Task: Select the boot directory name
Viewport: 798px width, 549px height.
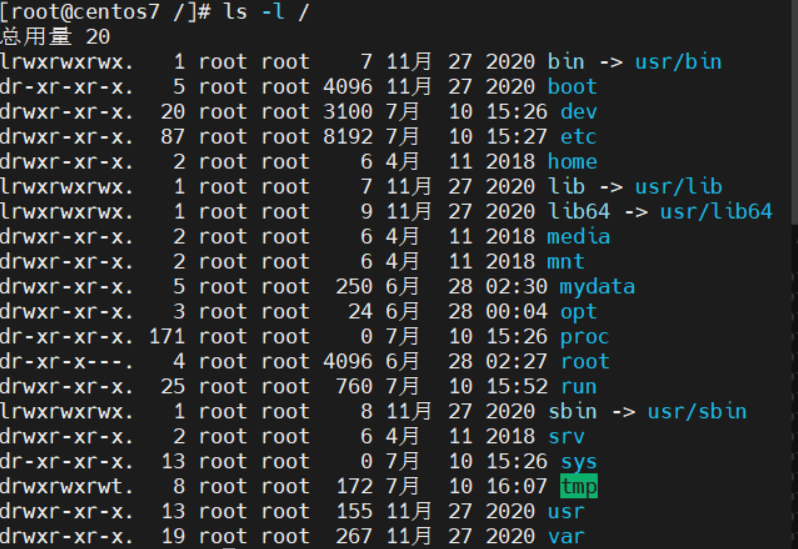Action: 572,87
